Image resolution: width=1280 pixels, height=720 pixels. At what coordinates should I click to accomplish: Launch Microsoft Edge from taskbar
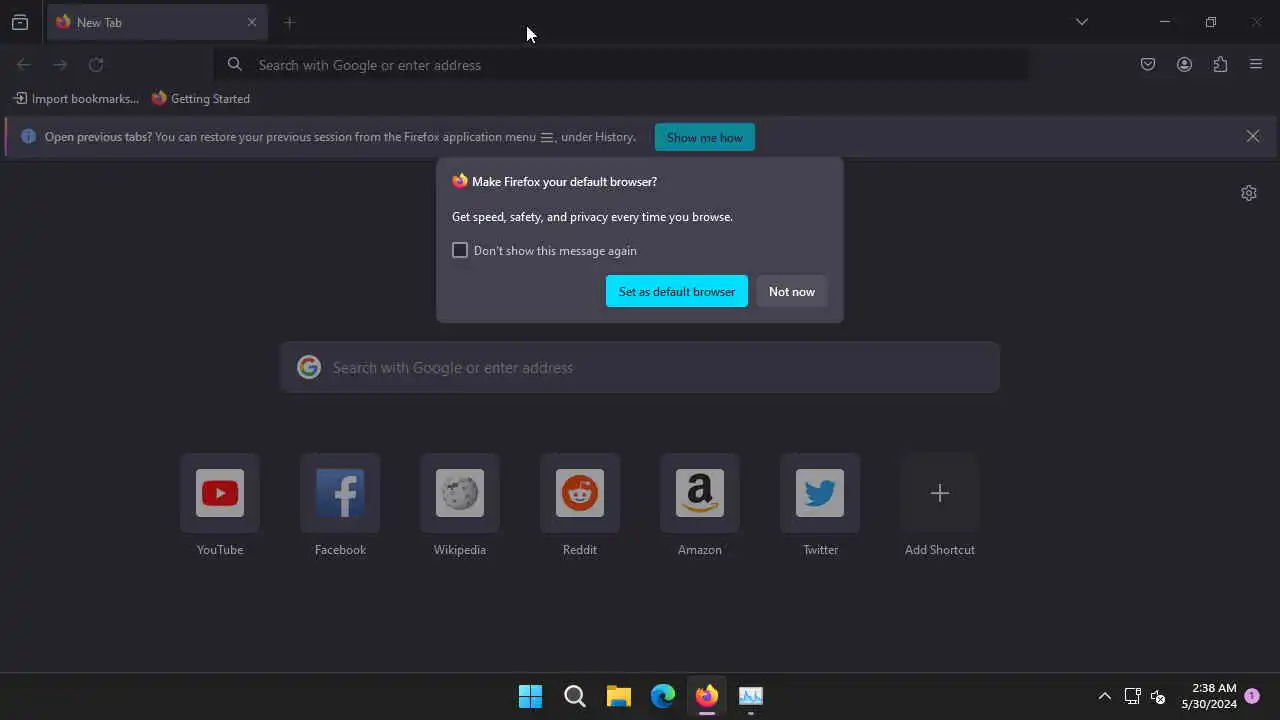coord(663,696)
